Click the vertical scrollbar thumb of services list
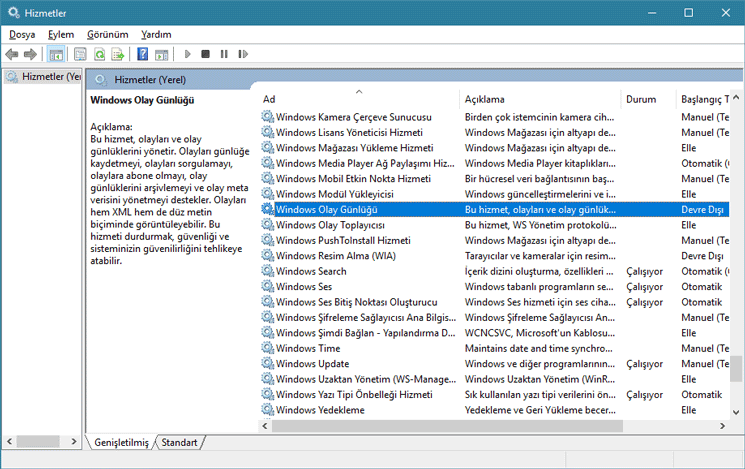Screen dimensions: 745x469 tap(736, 368)
